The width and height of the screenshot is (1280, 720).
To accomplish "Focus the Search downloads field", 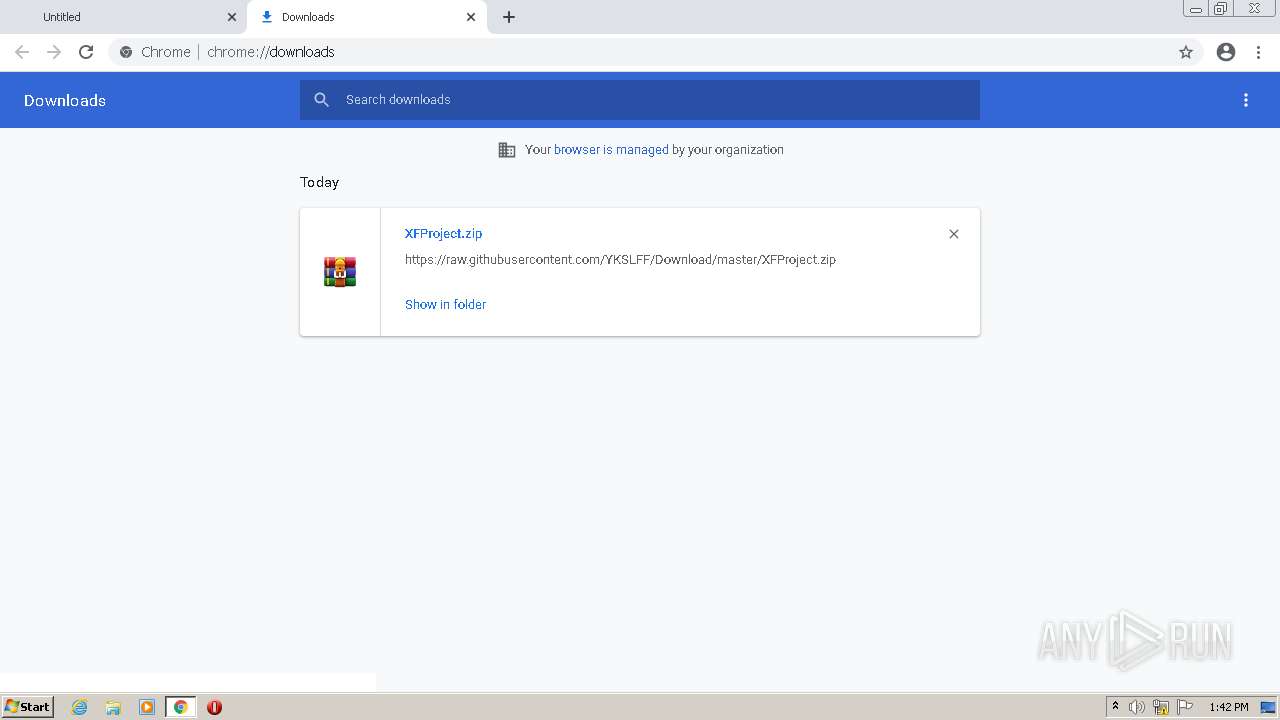I will tap(640, 100).
